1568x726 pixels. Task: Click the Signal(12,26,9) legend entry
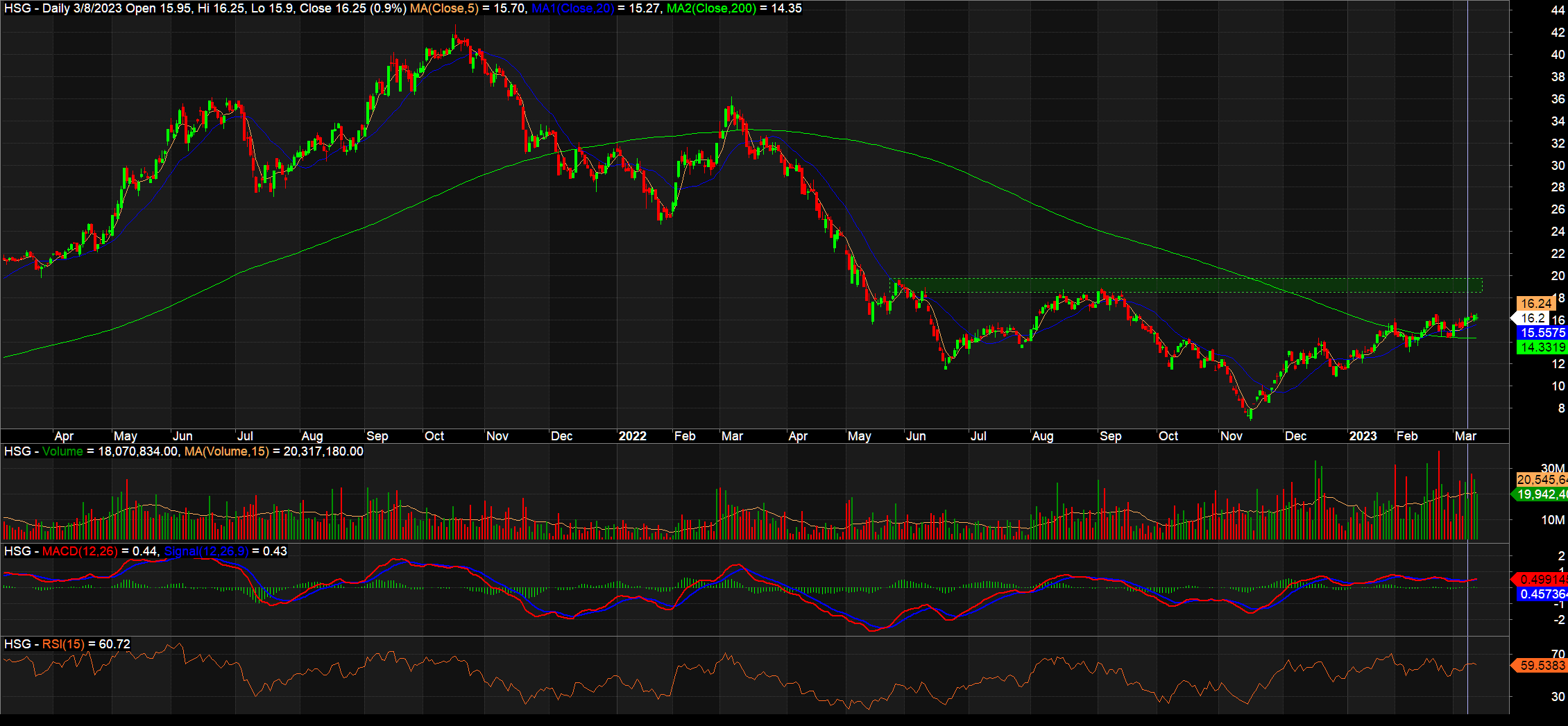coord(207,551)
